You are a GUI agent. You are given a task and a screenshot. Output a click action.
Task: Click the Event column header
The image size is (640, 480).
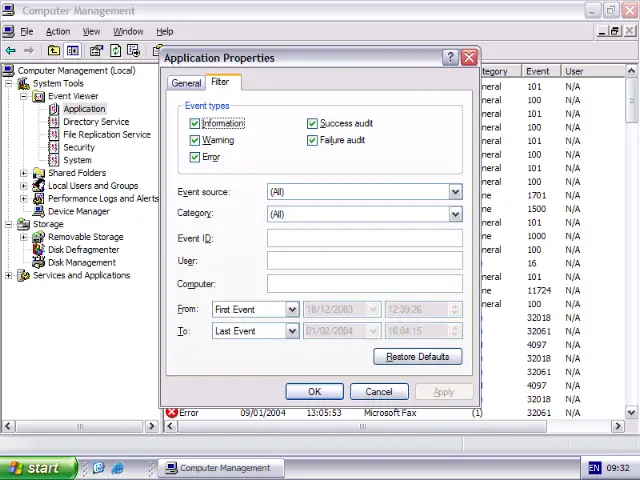pyautogui.click(x=541, y=71)
